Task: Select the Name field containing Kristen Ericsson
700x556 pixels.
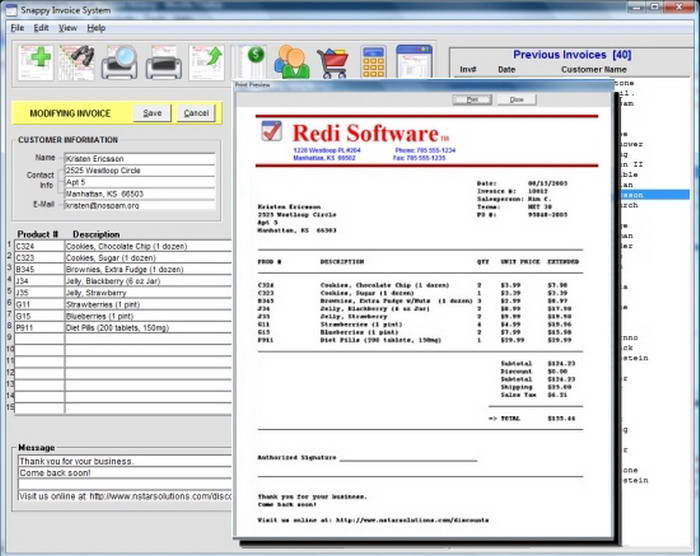Action: (139, 158)
